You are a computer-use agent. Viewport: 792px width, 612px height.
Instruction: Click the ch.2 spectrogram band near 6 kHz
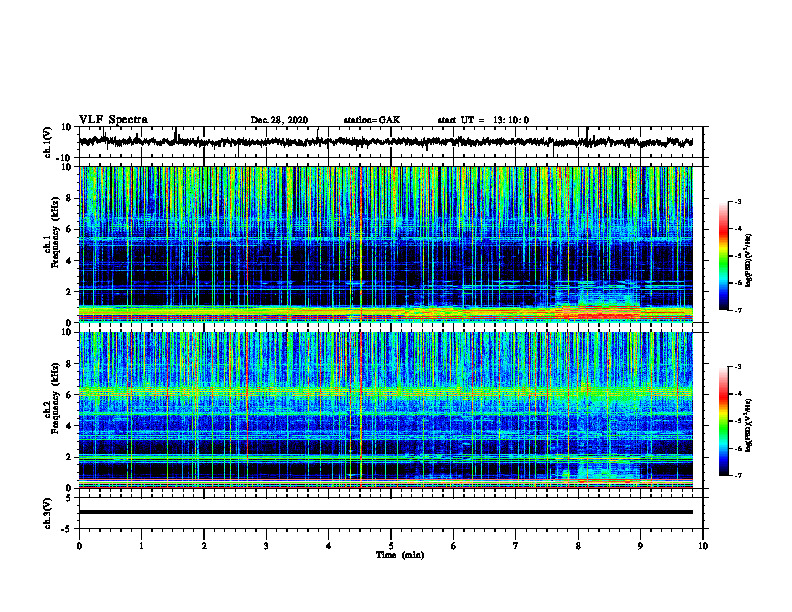tap(386, 391)
